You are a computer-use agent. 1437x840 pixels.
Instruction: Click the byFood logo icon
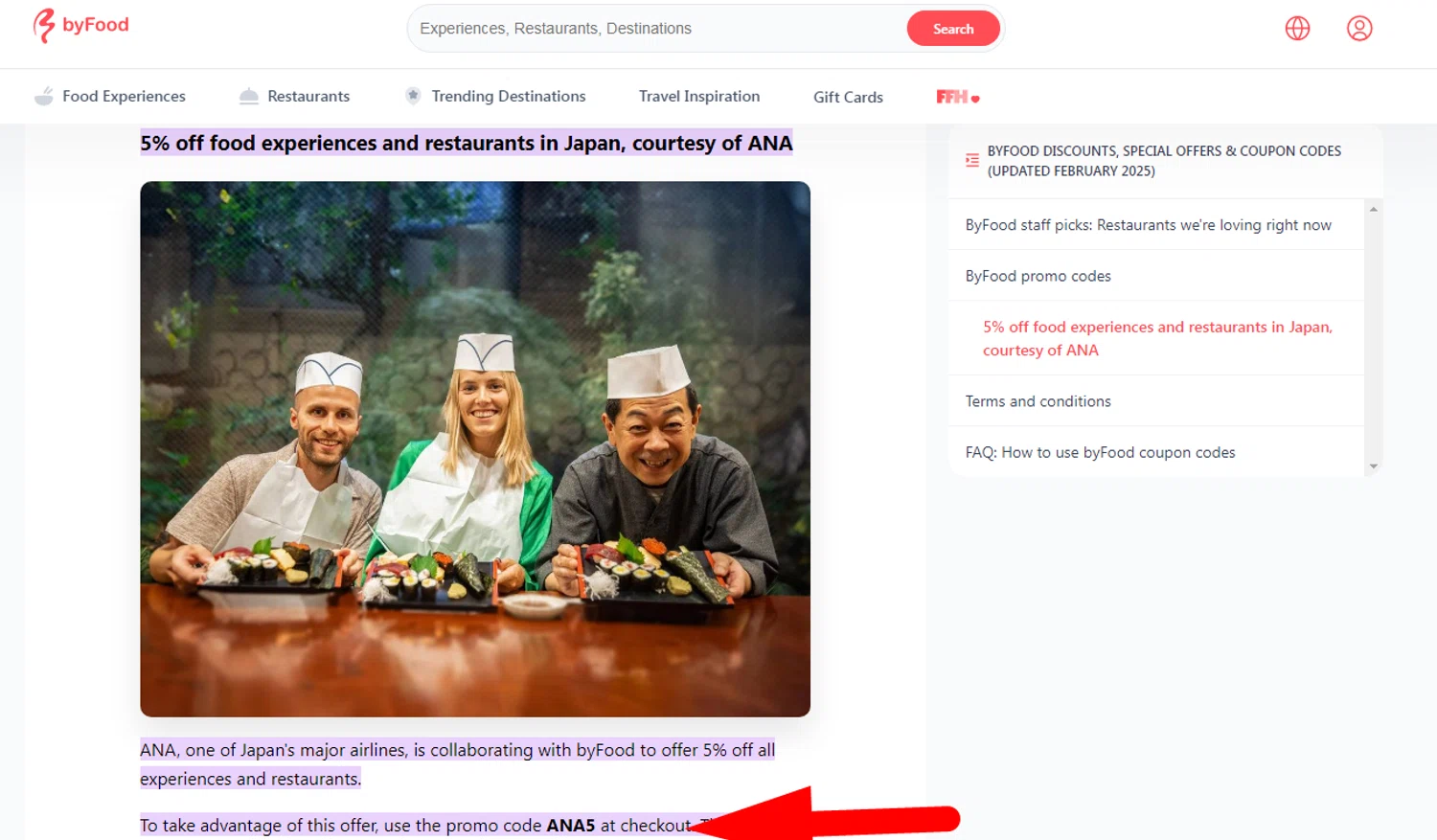click(44, 26)
